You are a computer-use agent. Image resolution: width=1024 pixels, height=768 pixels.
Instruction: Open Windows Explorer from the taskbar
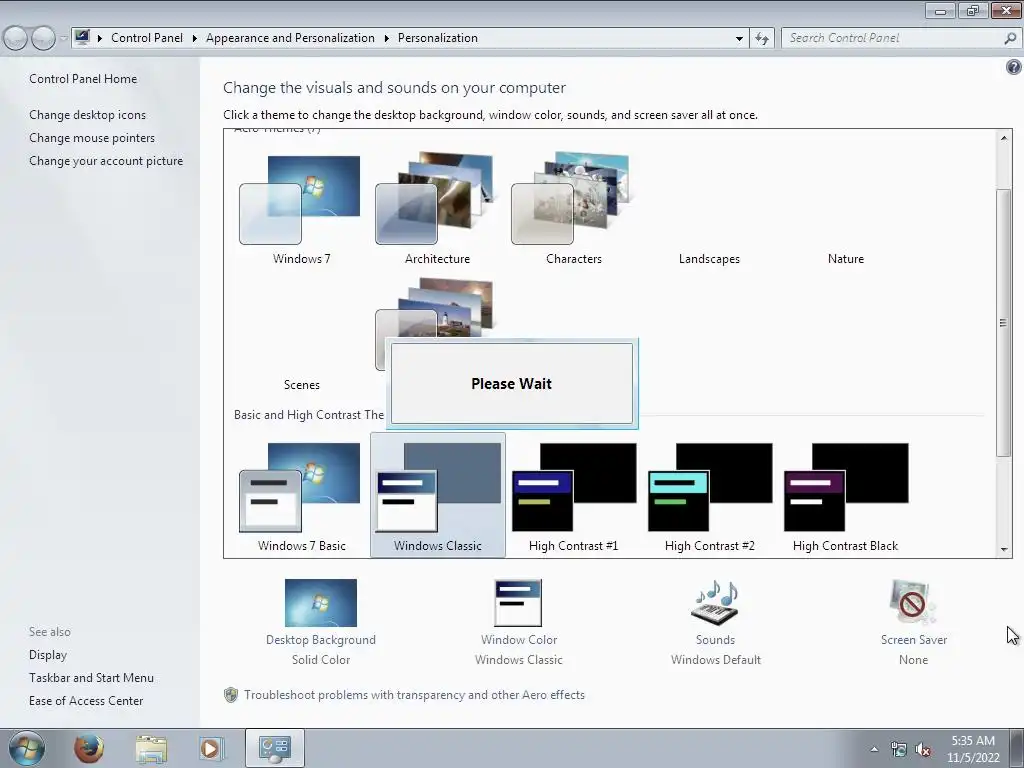(x=151, y=748)
